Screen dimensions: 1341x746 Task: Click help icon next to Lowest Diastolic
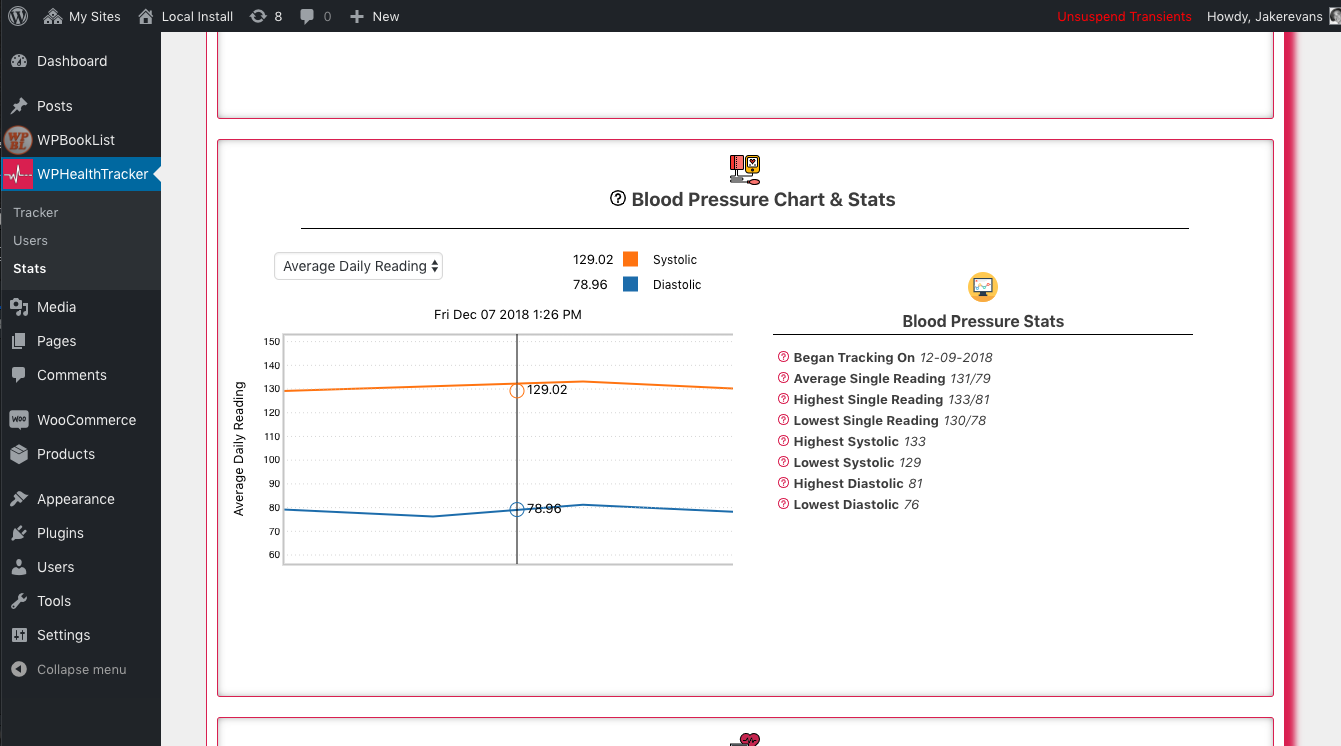[x=783, y=504]
